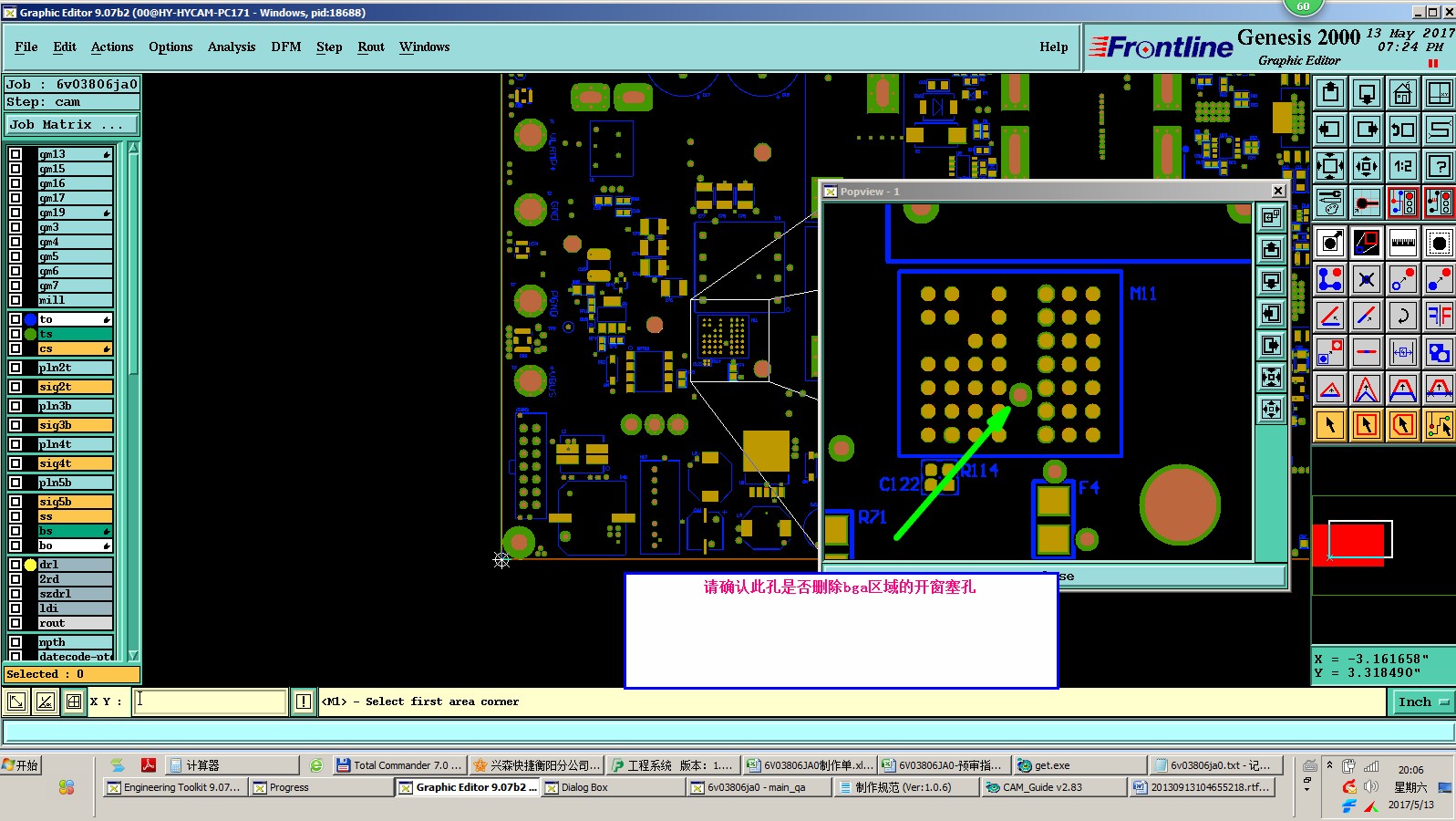
Task: Click the X Y coordinate input field
Action: (x=211, y=701)
